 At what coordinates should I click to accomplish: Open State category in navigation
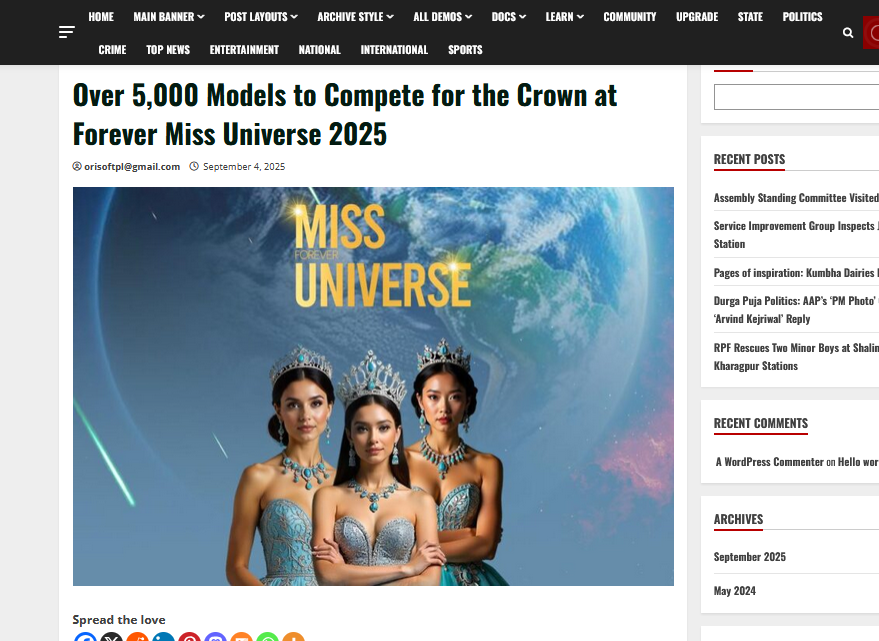tap(750, 17)
